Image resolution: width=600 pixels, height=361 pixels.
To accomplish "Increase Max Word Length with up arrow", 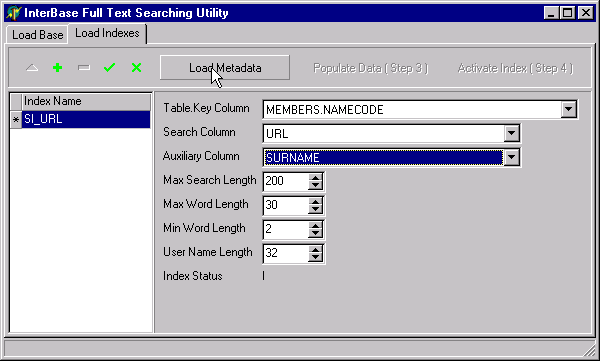I will click(x=315, y=201).
